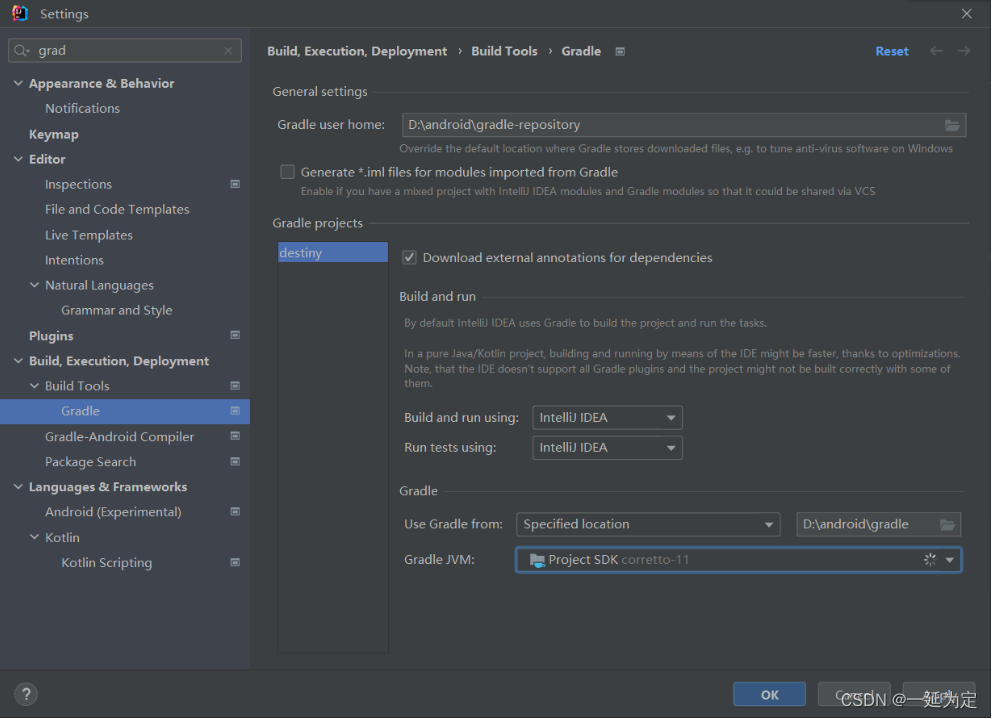The image size is (993, 719).
Task: Click project icon next to Gradle-Android Compiler
Action: pos(235,436)
